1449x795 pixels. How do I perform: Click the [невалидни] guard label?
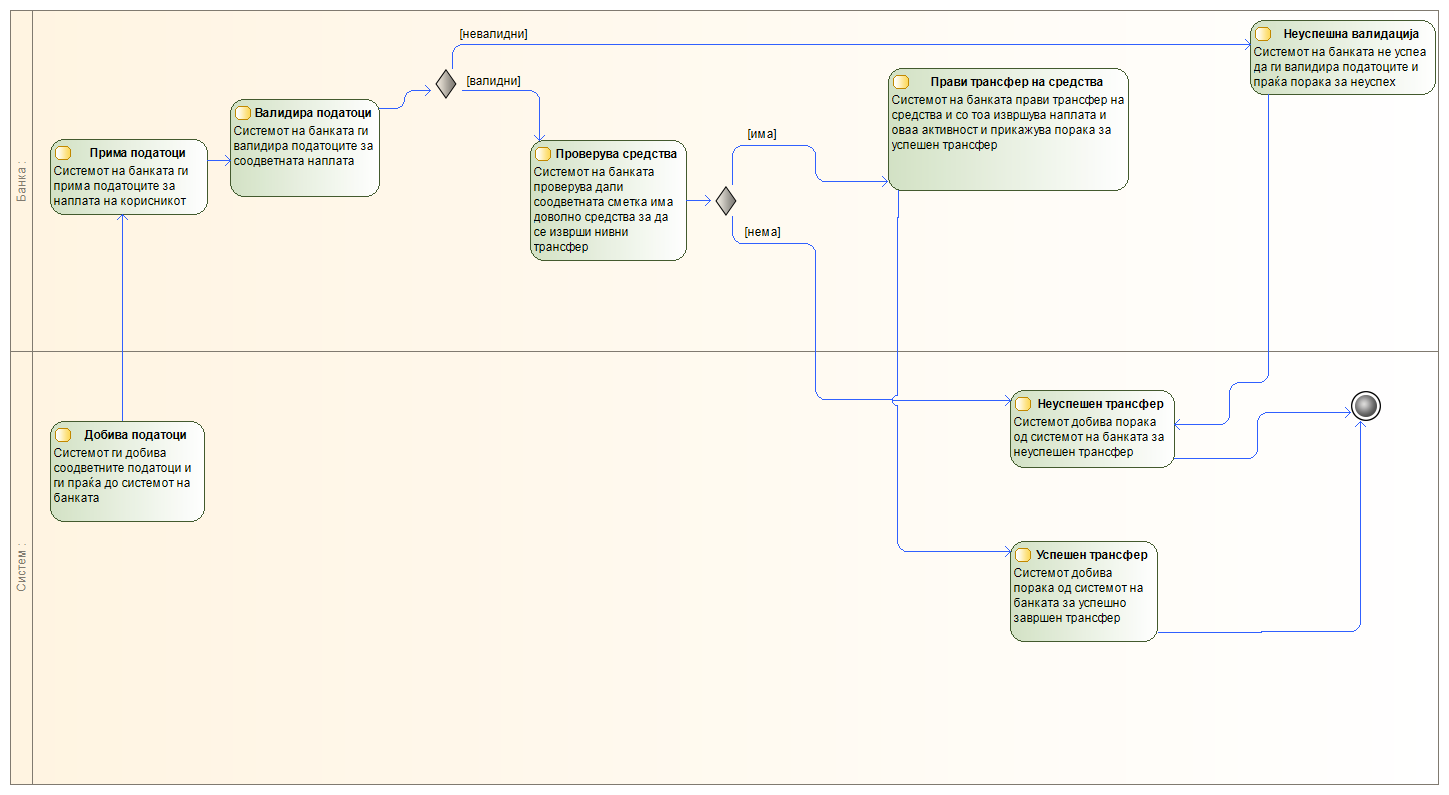pyautogui.click(x=493, y=34)
